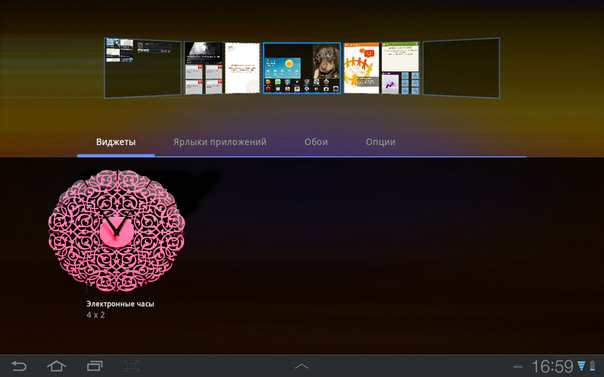Tap the Back navigation icon

pos(19,366)
